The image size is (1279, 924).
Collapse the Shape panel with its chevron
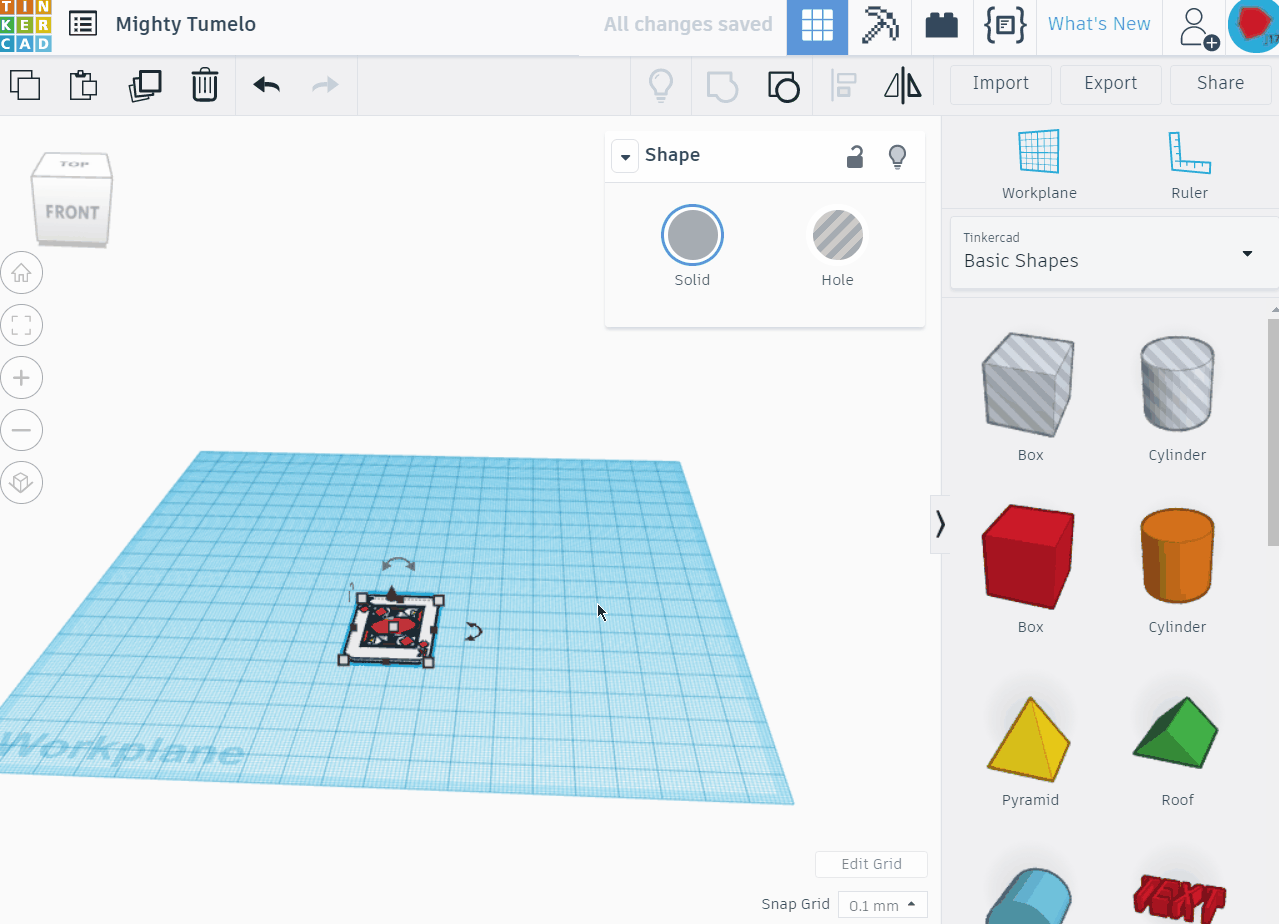point(625,156)
